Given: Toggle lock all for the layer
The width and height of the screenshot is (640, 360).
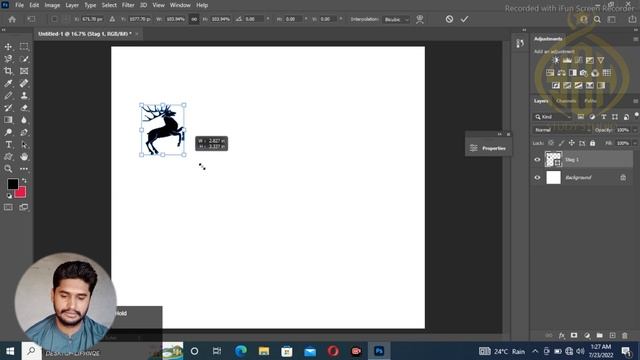Looking at the screenshot, I should pos(593,143).
